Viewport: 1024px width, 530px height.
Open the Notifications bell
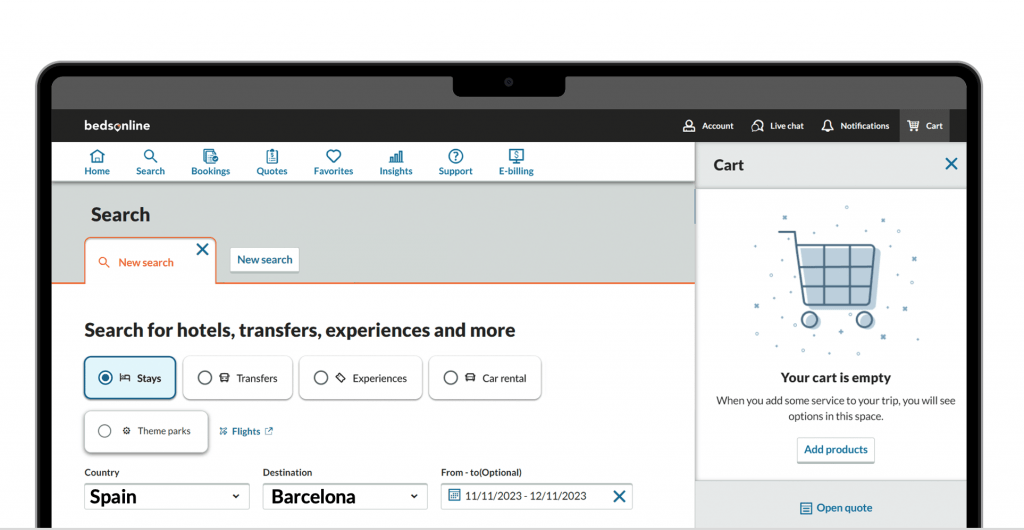(855, 126)
